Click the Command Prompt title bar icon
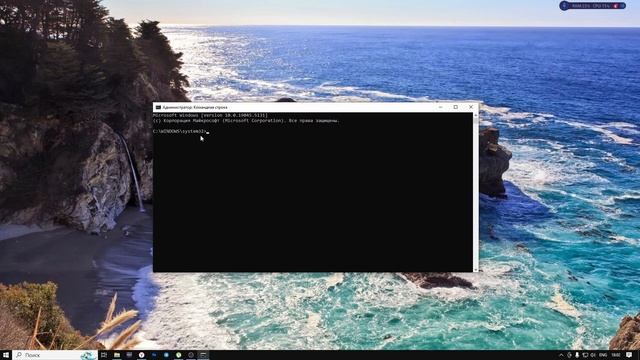 click(x=158, y=107)
